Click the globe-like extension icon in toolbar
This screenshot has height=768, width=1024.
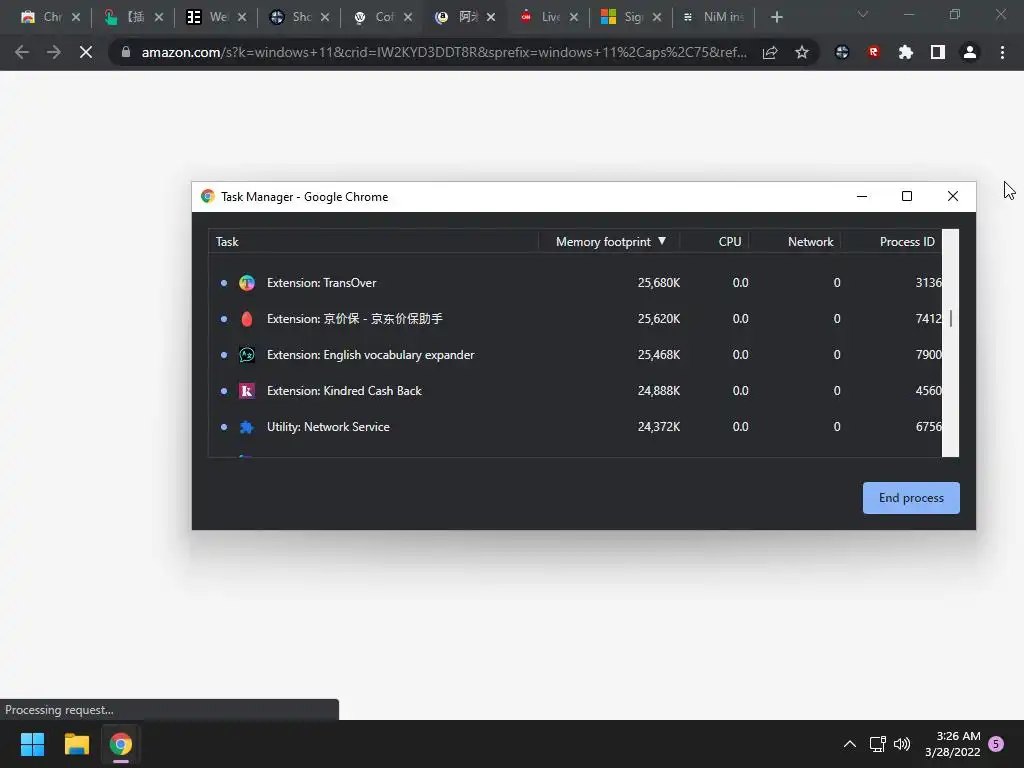tap(842, 52)
